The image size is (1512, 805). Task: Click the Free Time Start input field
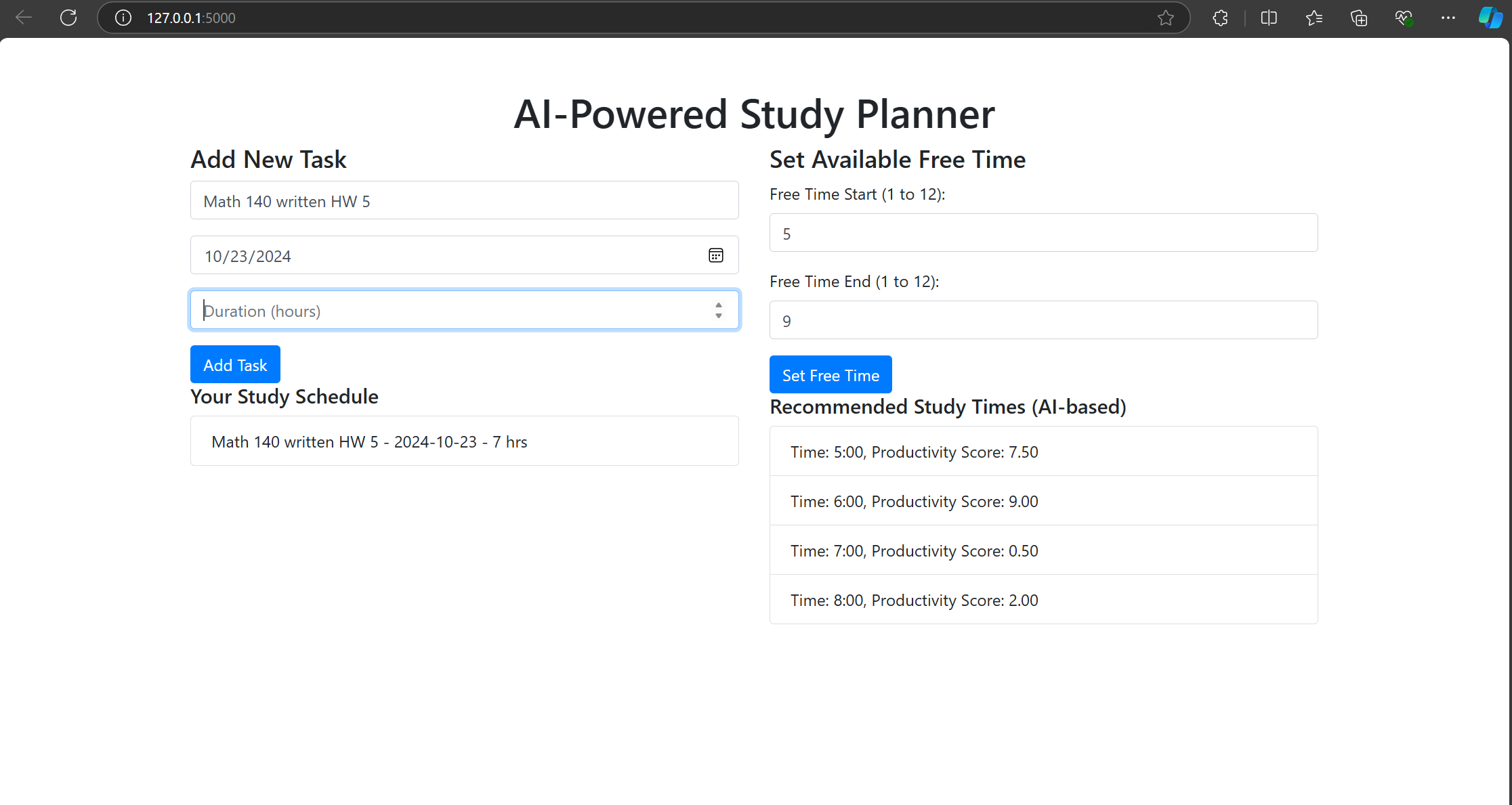[1043, 233]
